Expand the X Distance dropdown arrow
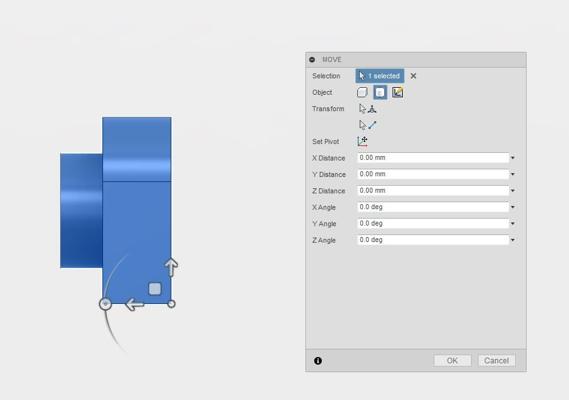The width and height of the screenshot is (569, 400). pos(513,158)
